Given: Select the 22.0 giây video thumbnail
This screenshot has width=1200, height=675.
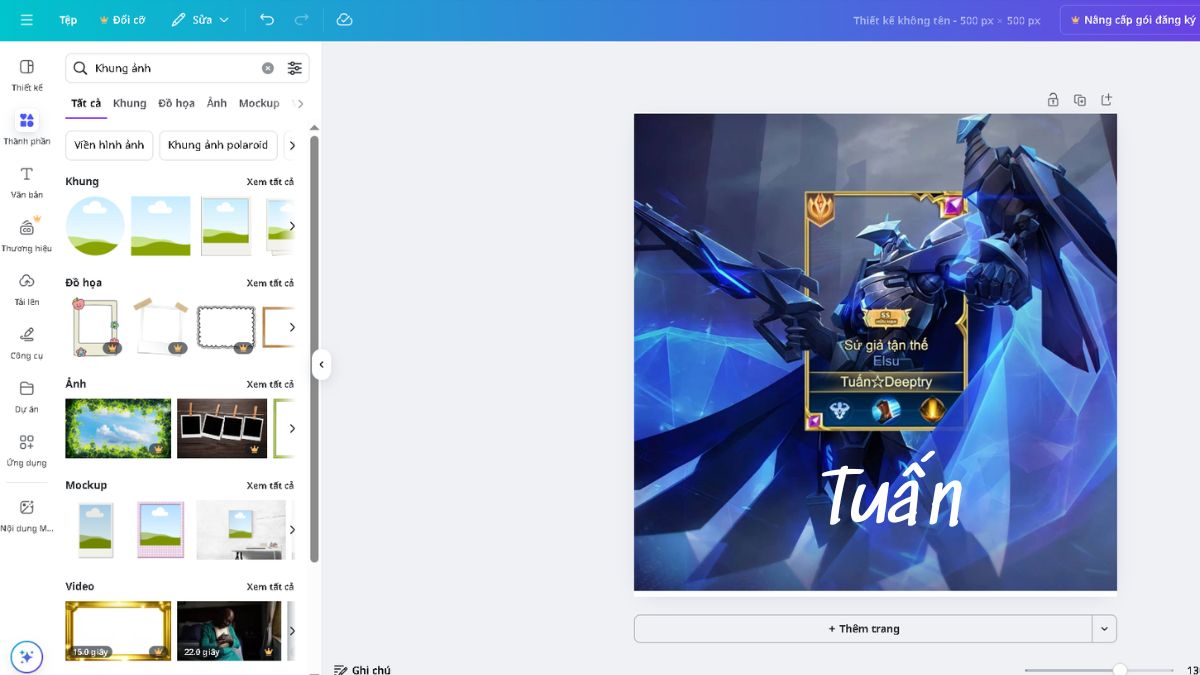Looking at the screenshot, I should (229, 631).
